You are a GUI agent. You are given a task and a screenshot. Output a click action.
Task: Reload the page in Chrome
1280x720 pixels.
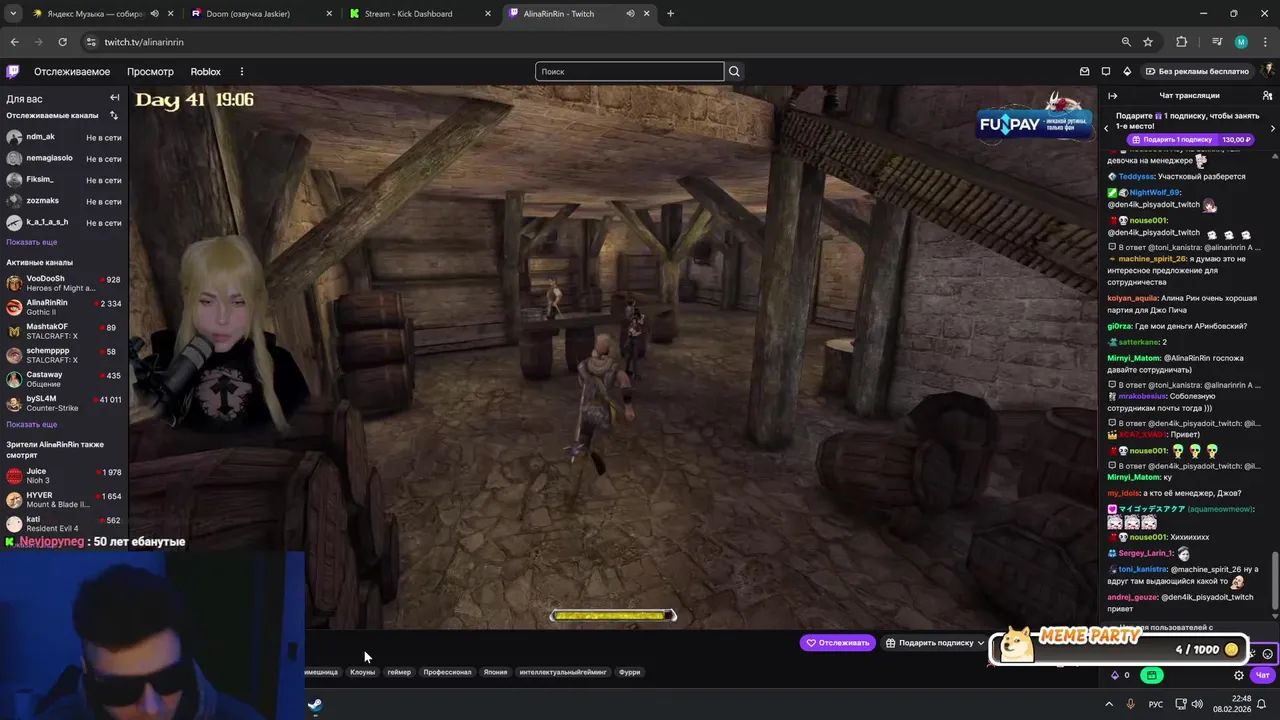[62, 42]
